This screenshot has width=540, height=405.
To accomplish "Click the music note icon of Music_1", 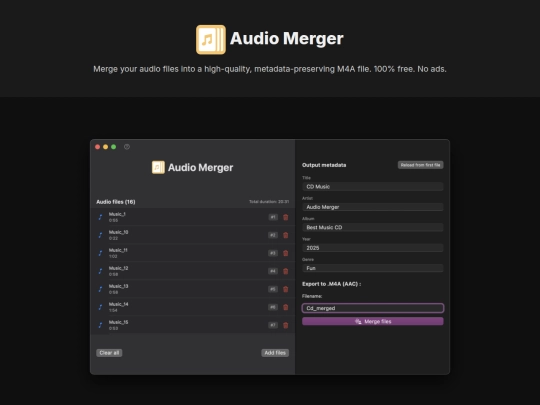I will pos(100,217).
